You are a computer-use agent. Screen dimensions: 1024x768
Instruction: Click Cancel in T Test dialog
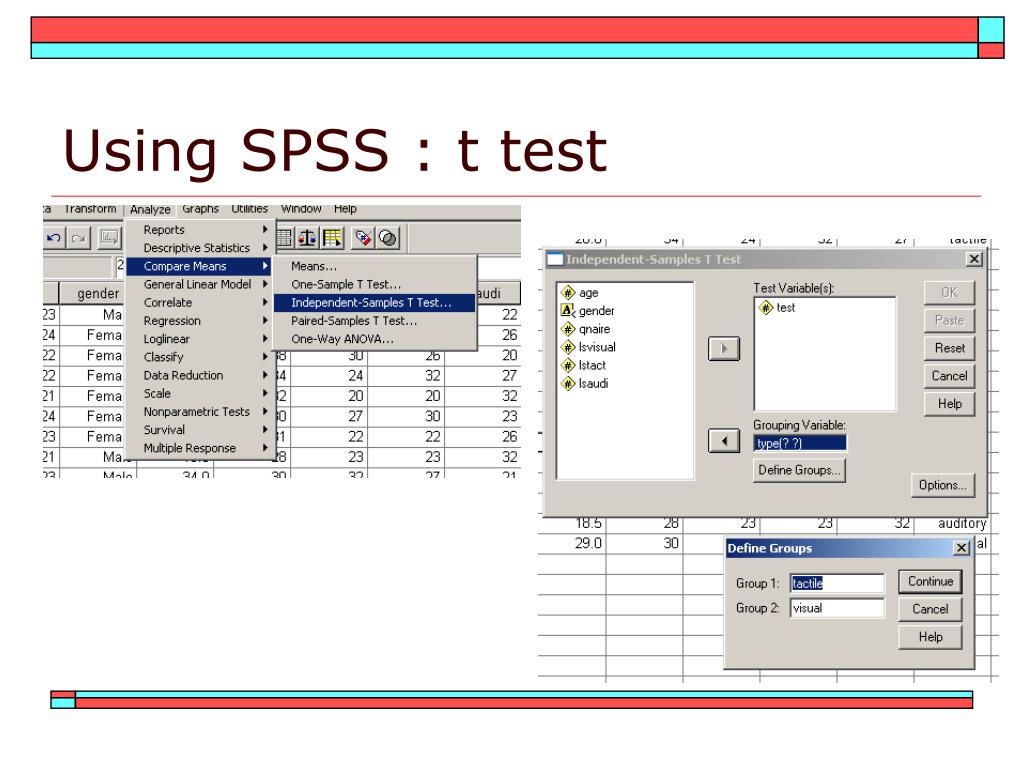coord(950,376)
